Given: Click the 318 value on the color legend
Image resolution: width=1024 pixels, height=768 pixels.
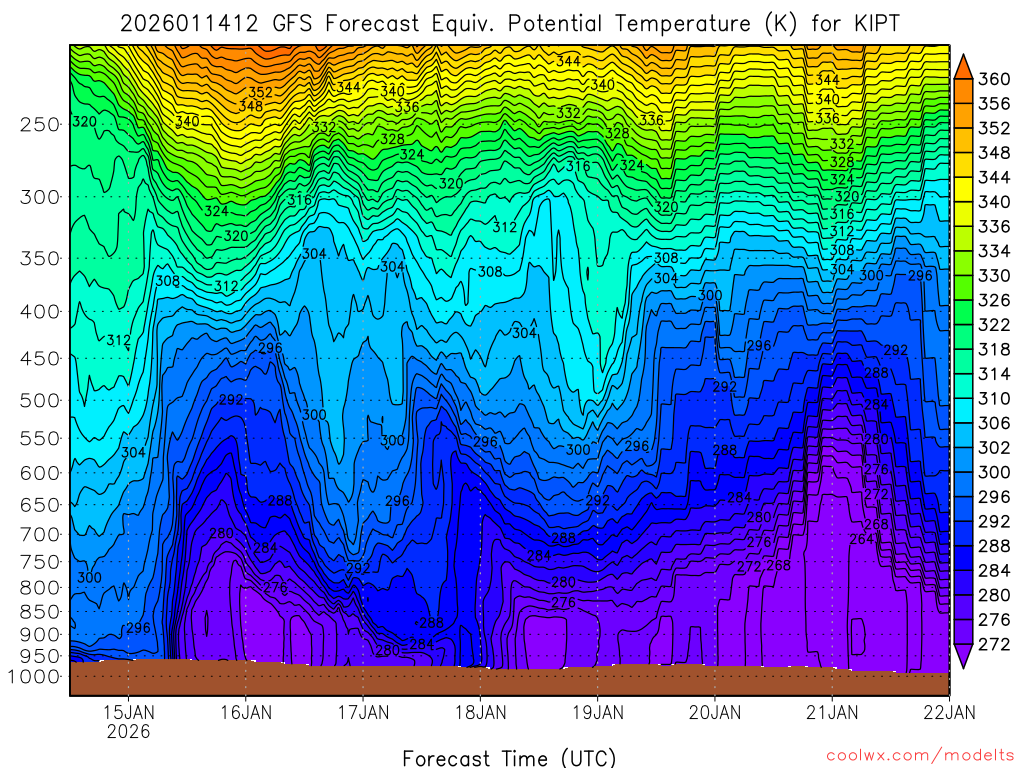Looking at the screenshot, I should 994,349.
